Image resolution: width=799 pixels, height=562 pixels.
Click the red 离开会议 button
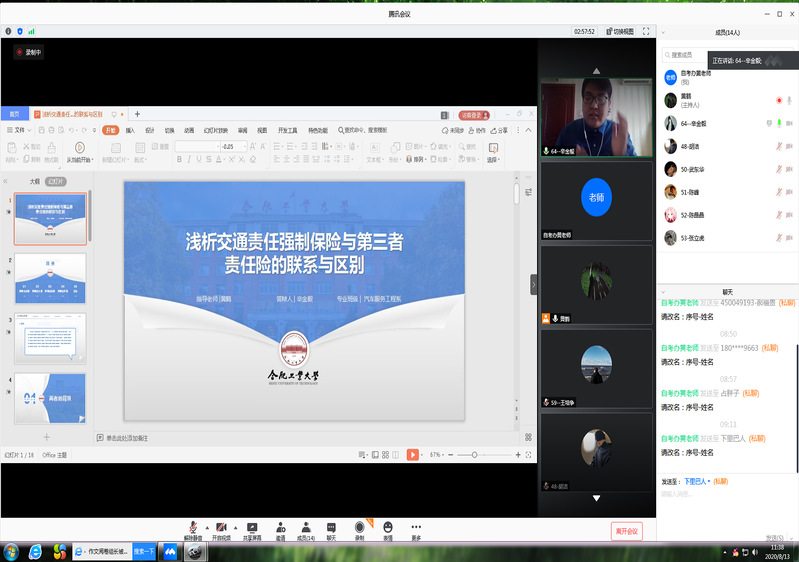tap(626, 531)
